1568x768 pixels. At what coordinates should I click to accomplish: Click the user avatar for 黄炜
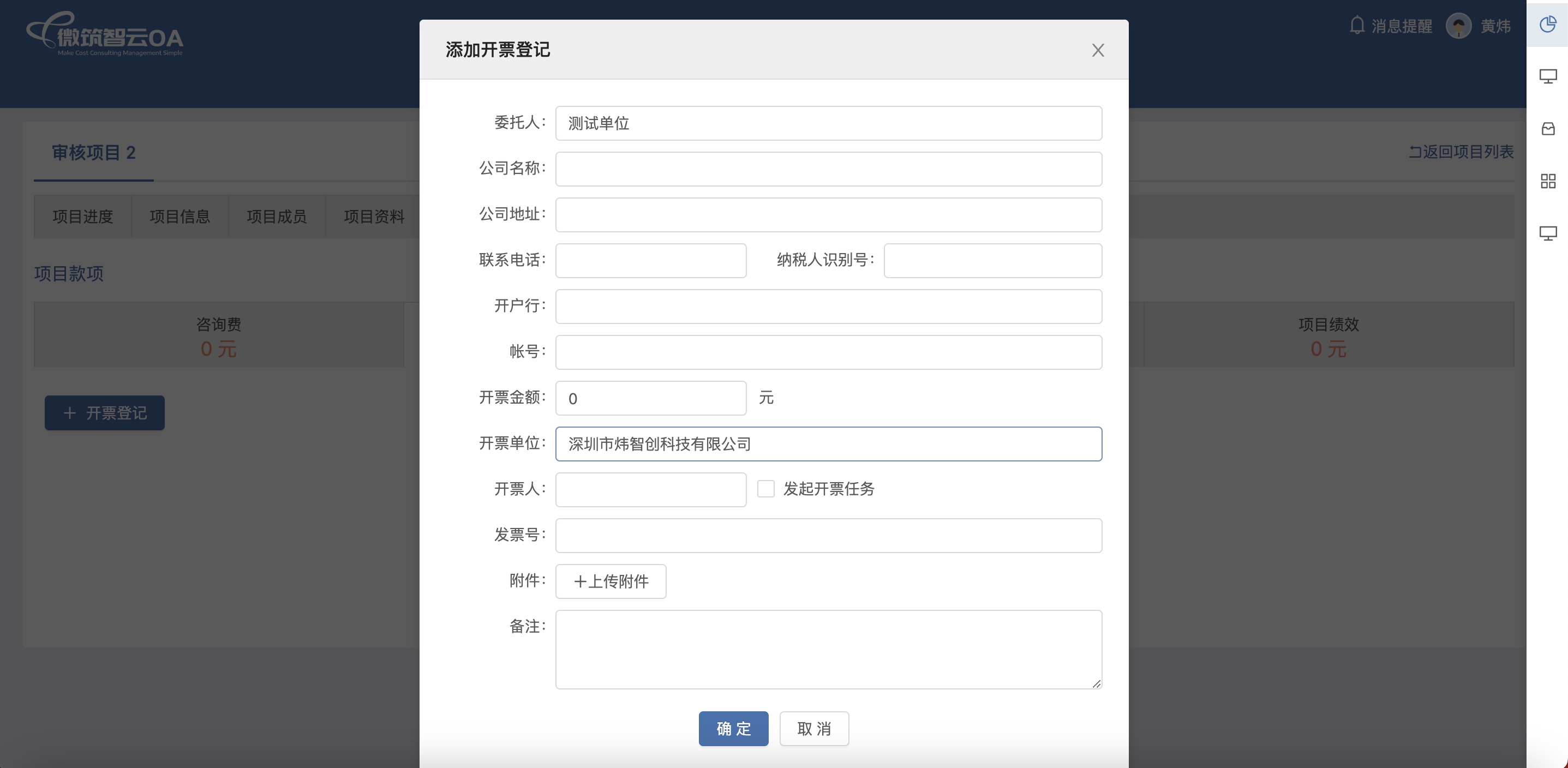pos(1458,26)
